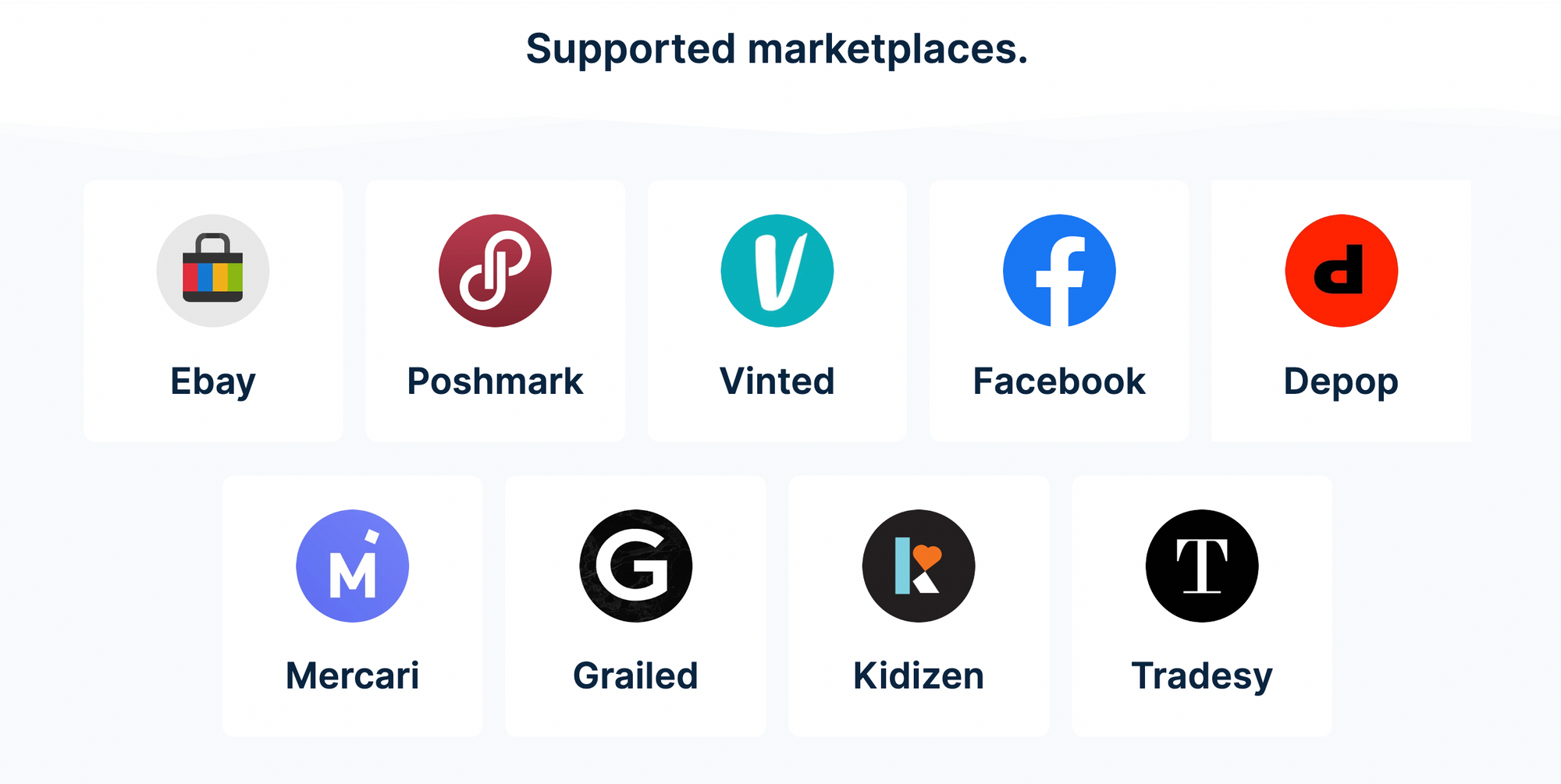
Task: Click the Vinted logo icon
Action: pyautogui.click(x=777, y=270)
